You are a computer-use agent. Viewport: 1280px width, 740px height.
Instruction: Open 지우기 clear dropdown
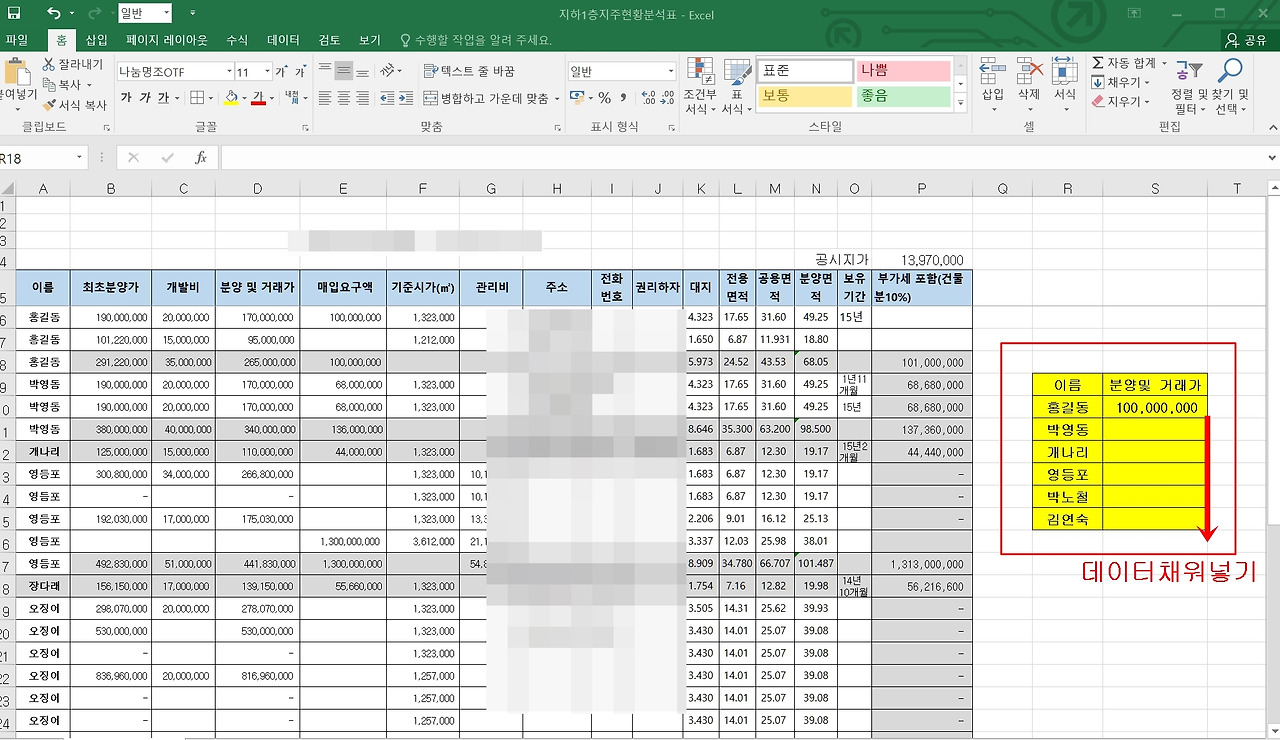1121,102
